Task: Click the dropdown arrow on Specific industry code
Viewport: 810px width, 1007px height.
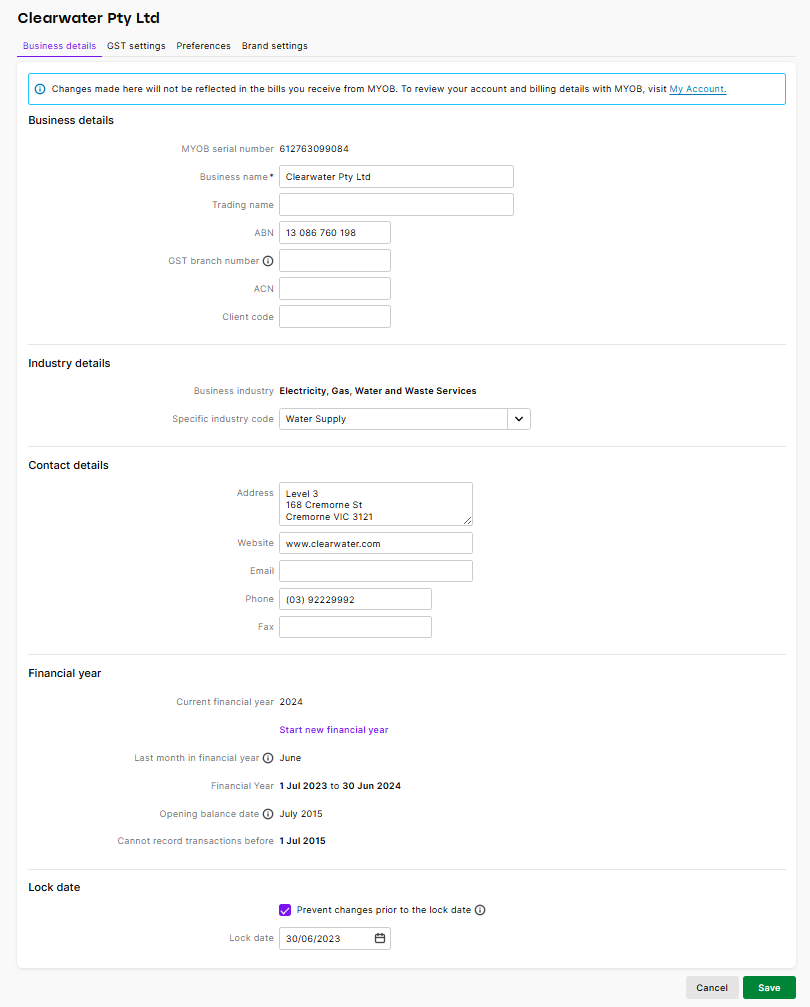Action: click(x=518, y=418)
